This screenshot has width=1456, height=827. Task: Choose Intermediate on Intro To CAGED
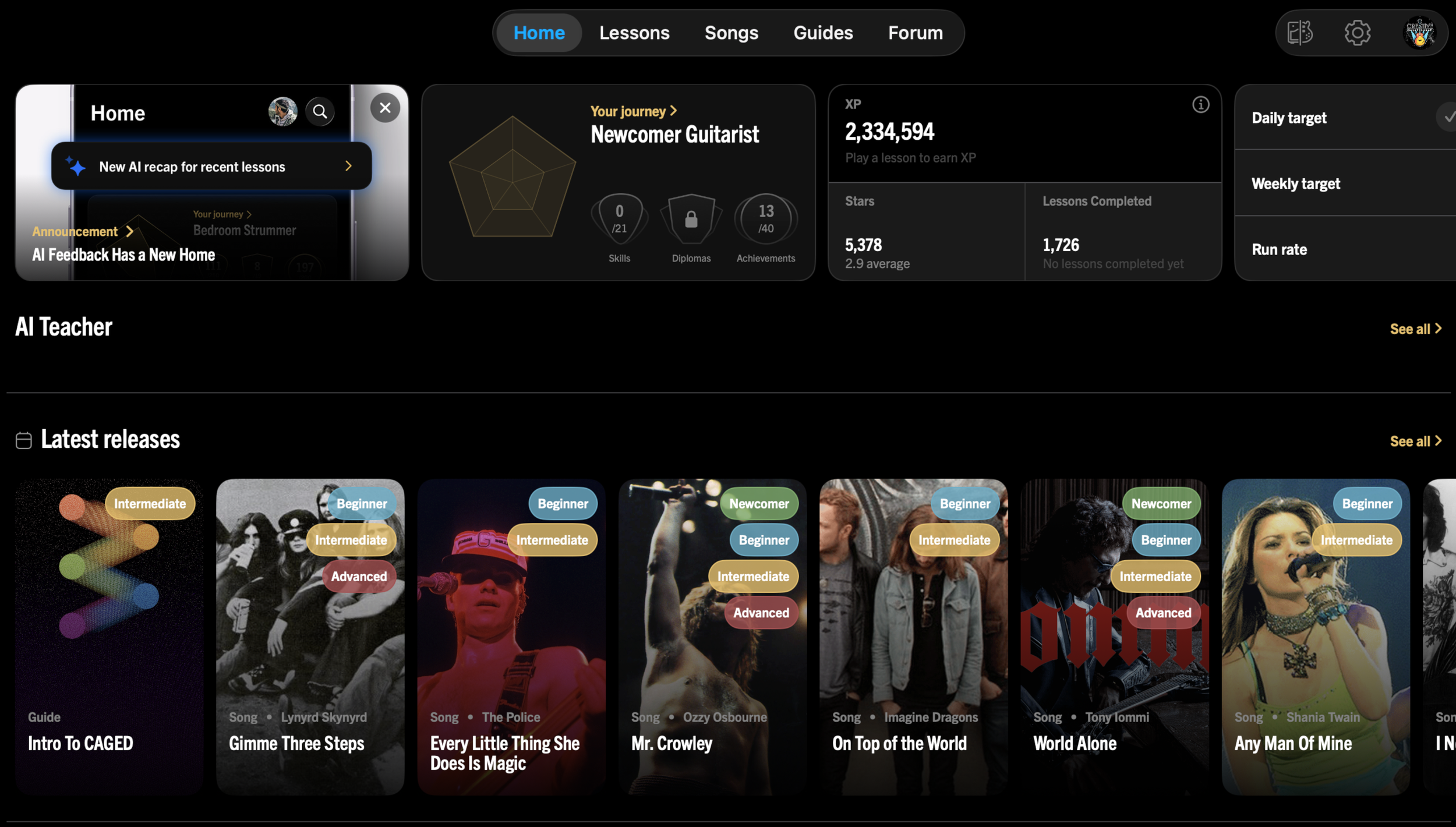[x=150, y=504]
